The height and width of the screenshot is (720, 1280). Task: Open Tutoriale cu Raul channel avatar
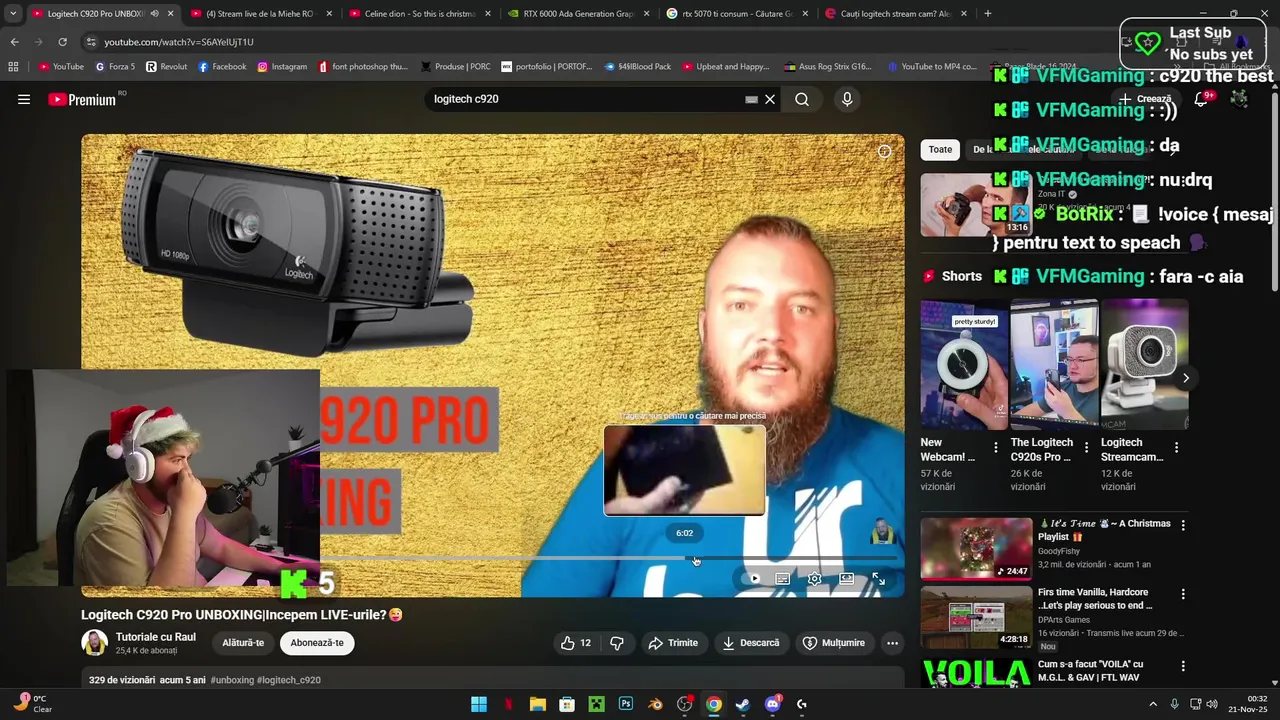pyautogui.click(x=94, y=643)
